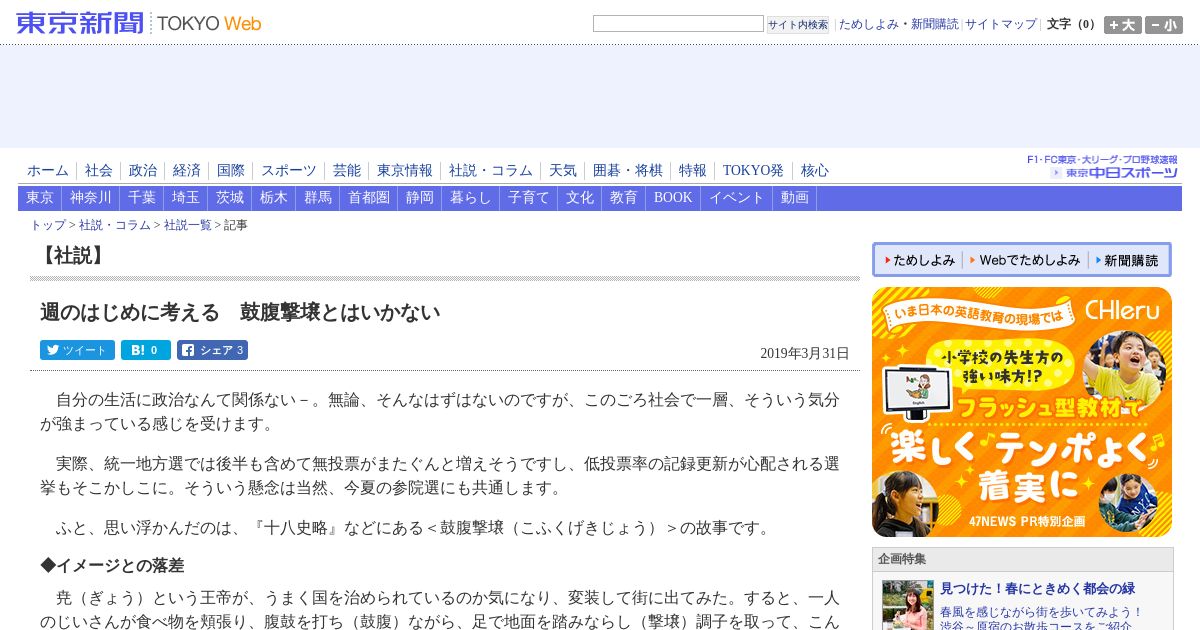Open the 天気 section
The width and height of the screenshot is (1200, 630).
pyautogui.click(x=563, y=171)
